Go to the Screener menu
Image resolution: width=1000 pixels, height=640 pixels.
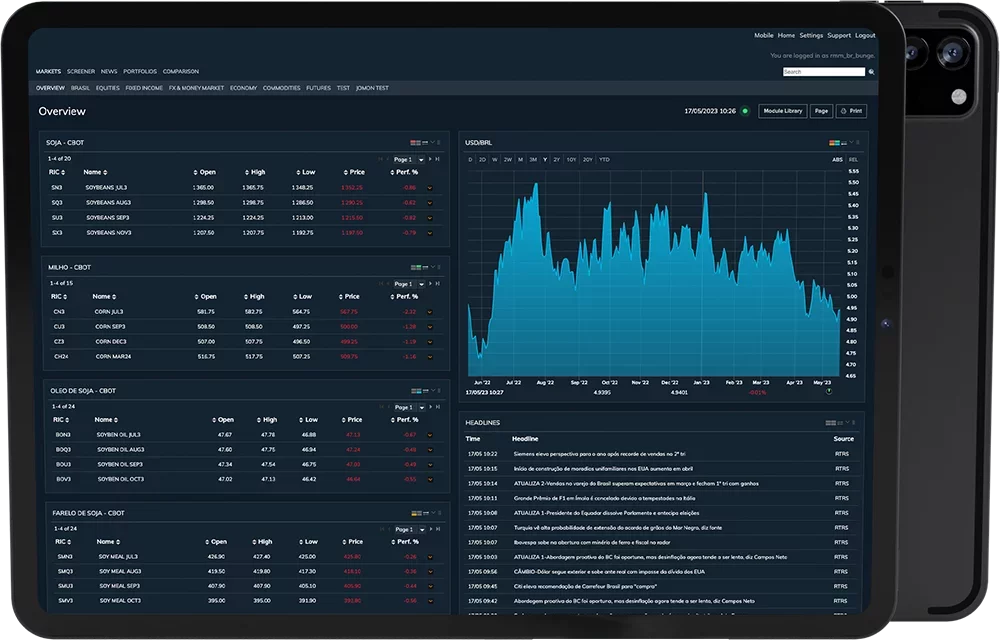click(x=80, y=72)
